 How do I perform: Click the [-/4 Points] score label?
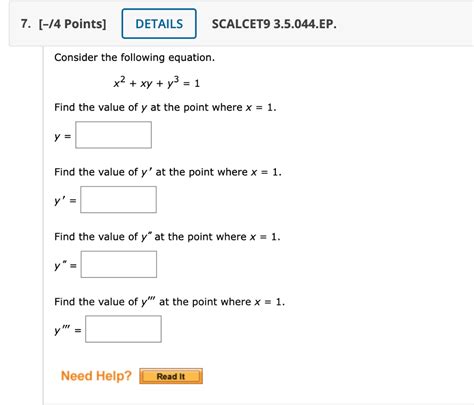point(72,24)
